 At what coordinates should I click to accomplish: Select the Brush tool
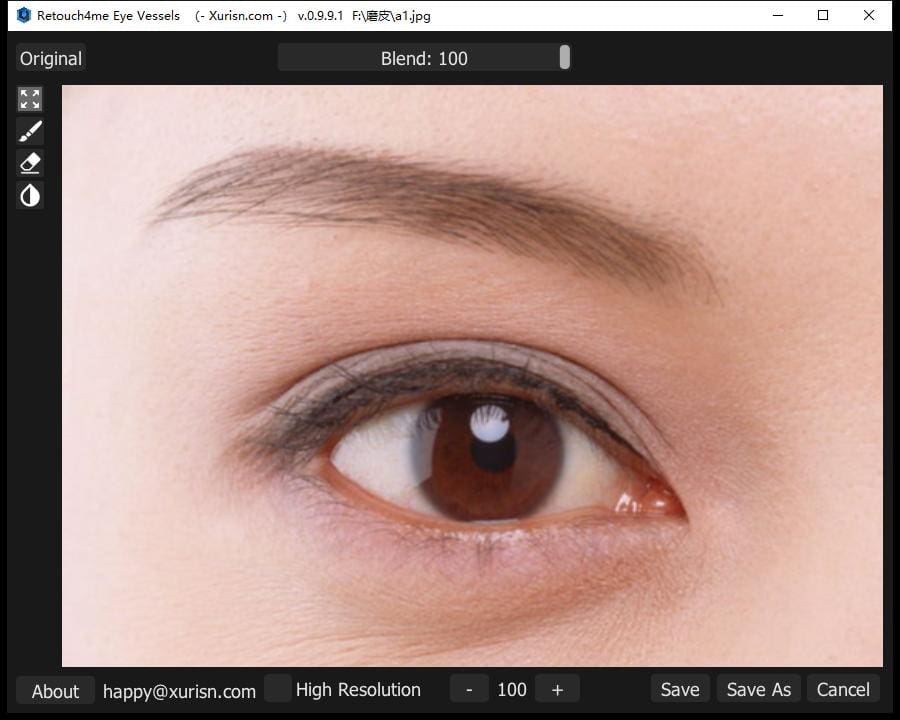[x=30, y=131]
